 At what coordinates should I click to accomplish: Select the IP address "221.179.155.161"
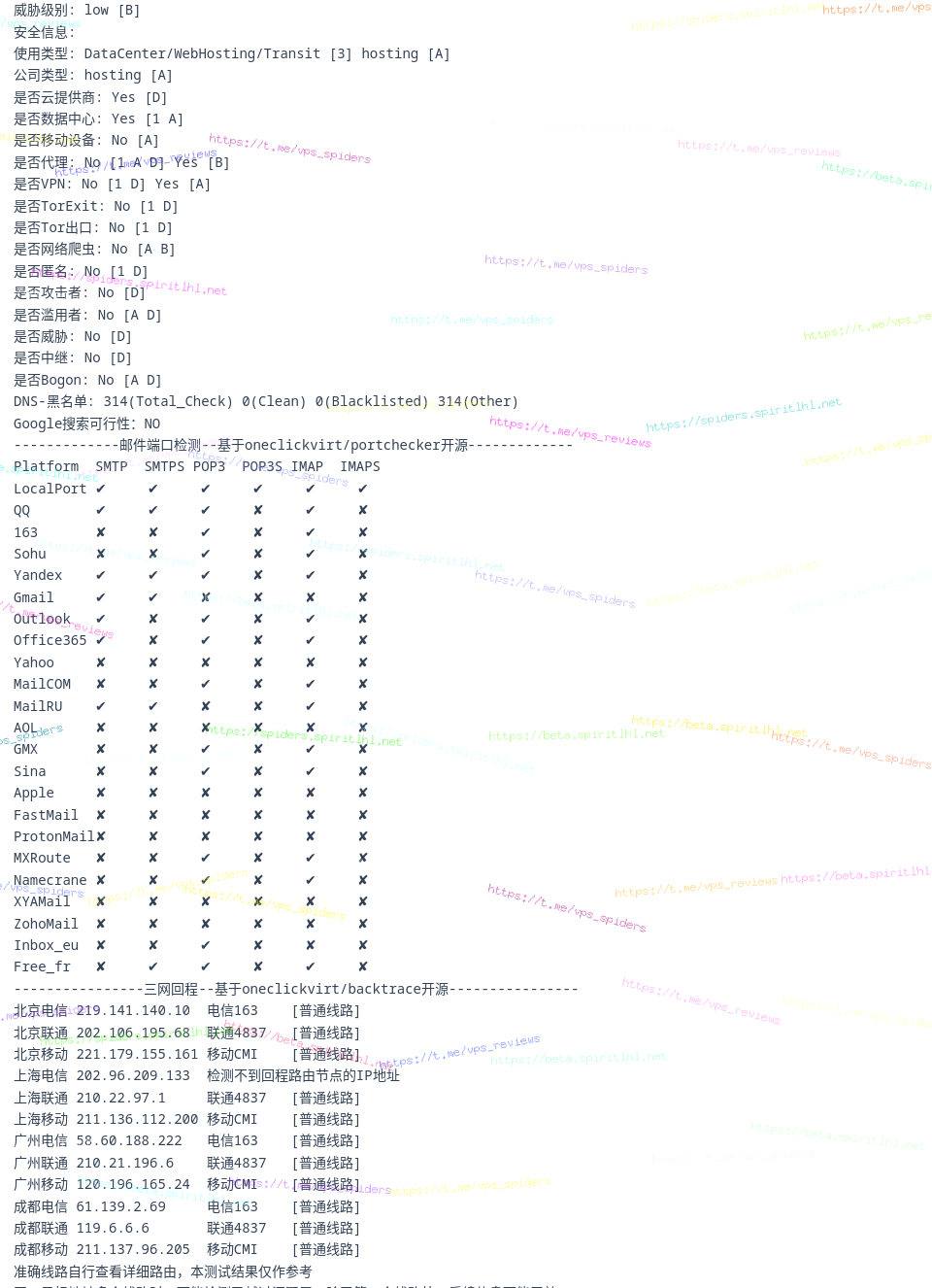137,1054
